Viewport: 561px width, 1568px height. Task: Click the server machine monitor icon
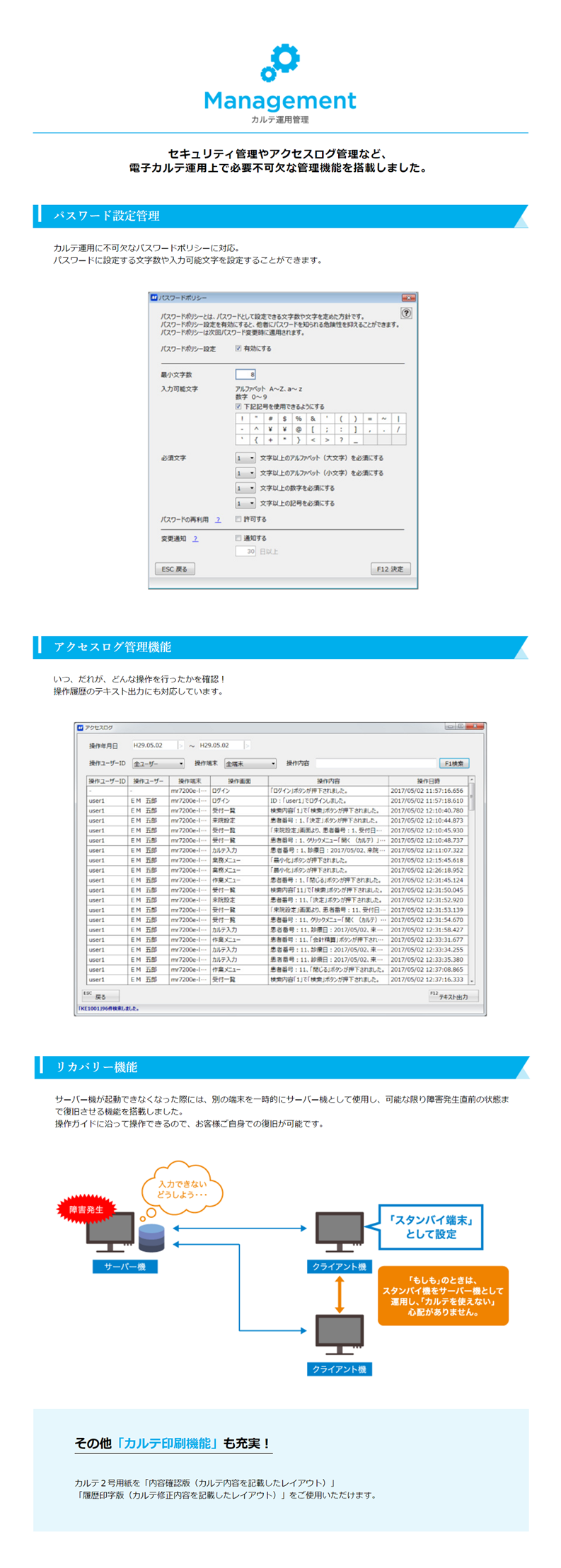click(x=110, y=1233)
